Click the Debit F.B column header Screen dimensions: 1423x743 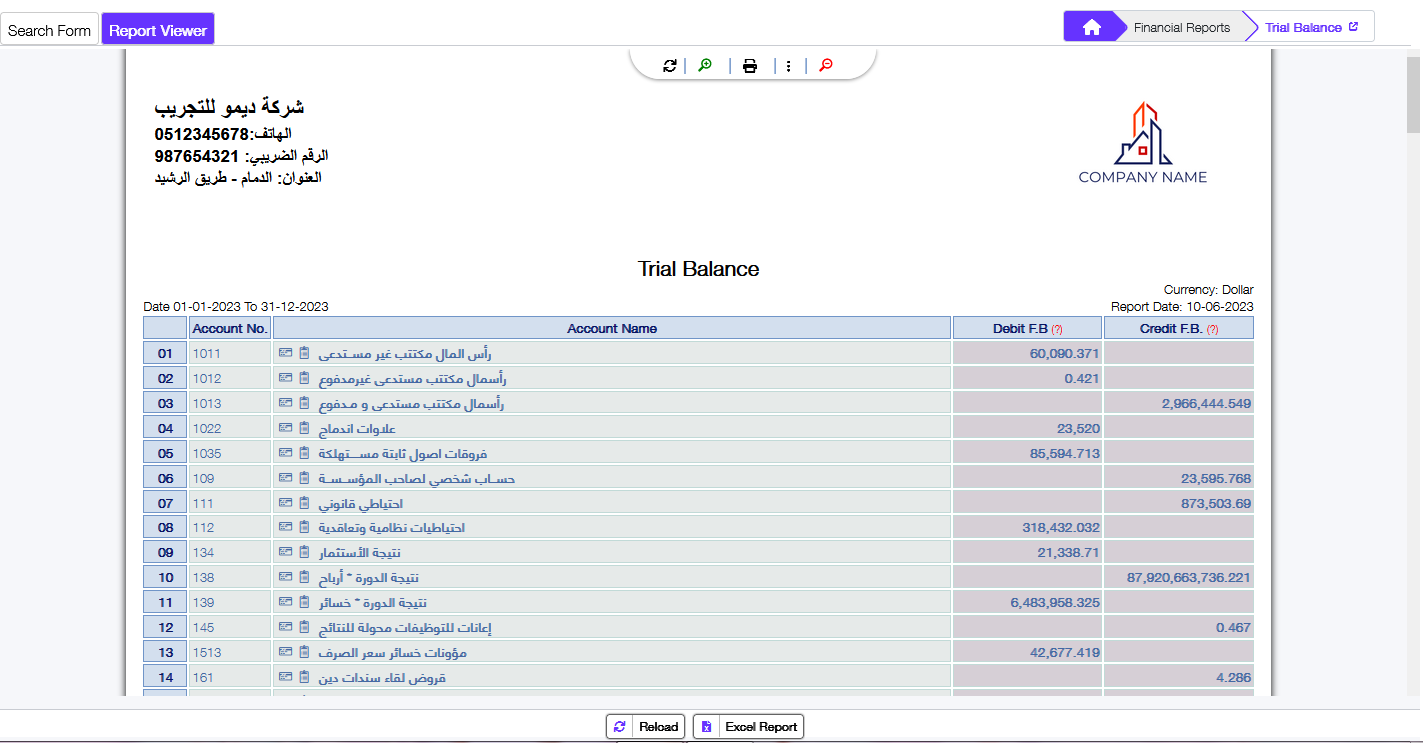tap(1027, 328)
